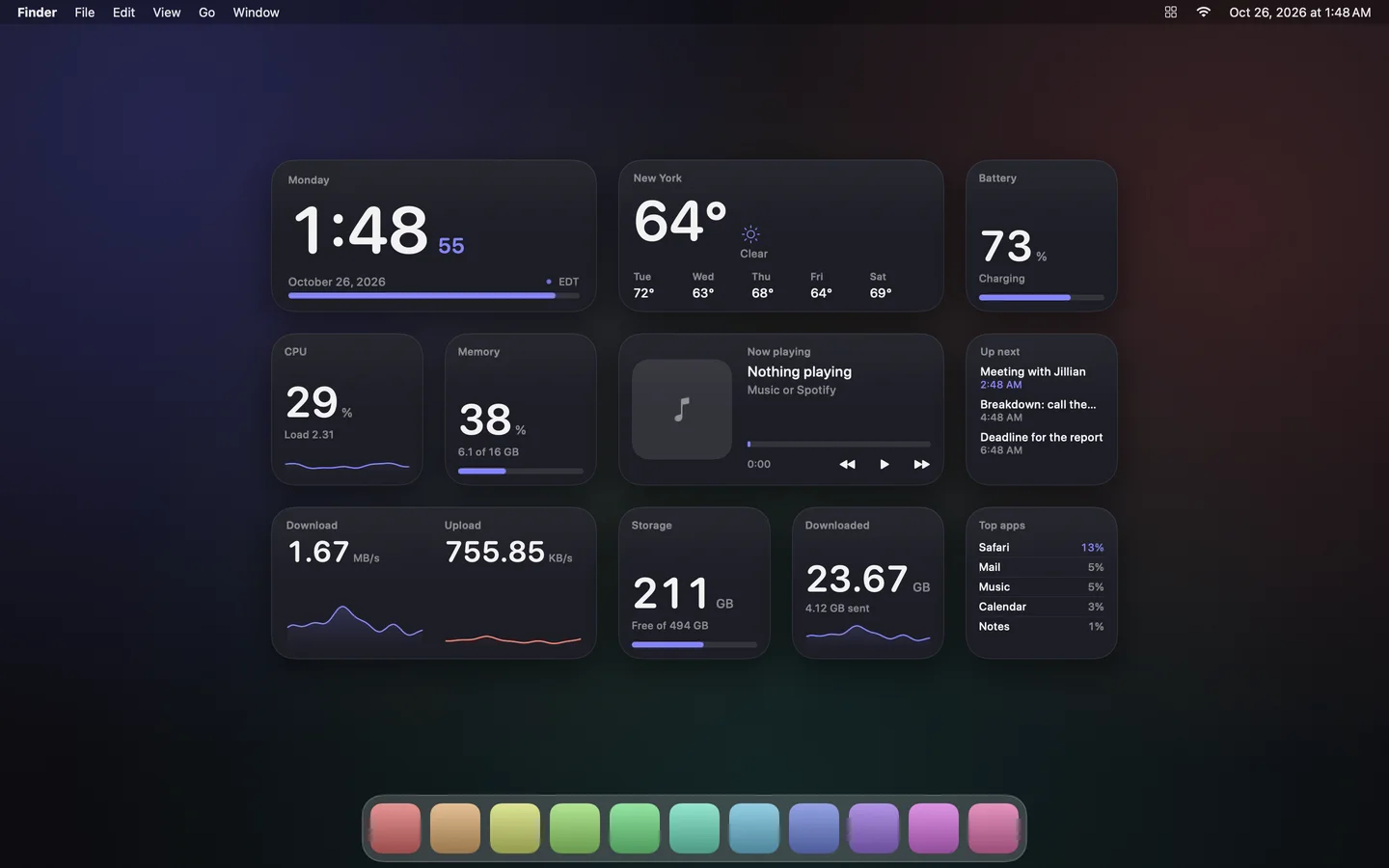The image size is (1389, 868).
Task: Click the "6.1 of 16 GB" memory text
Action: [488, 452]
